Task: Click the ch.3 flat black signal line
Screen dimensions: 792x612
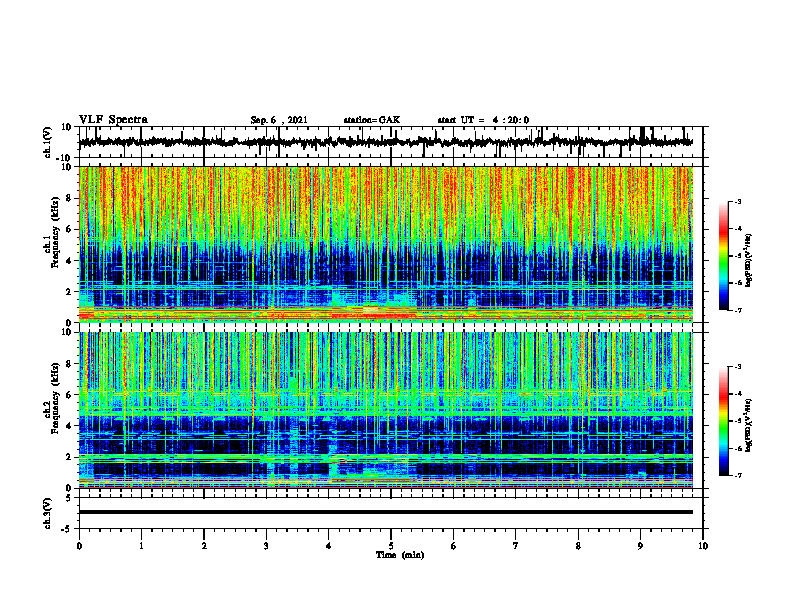Action: (x=385, y=512)
